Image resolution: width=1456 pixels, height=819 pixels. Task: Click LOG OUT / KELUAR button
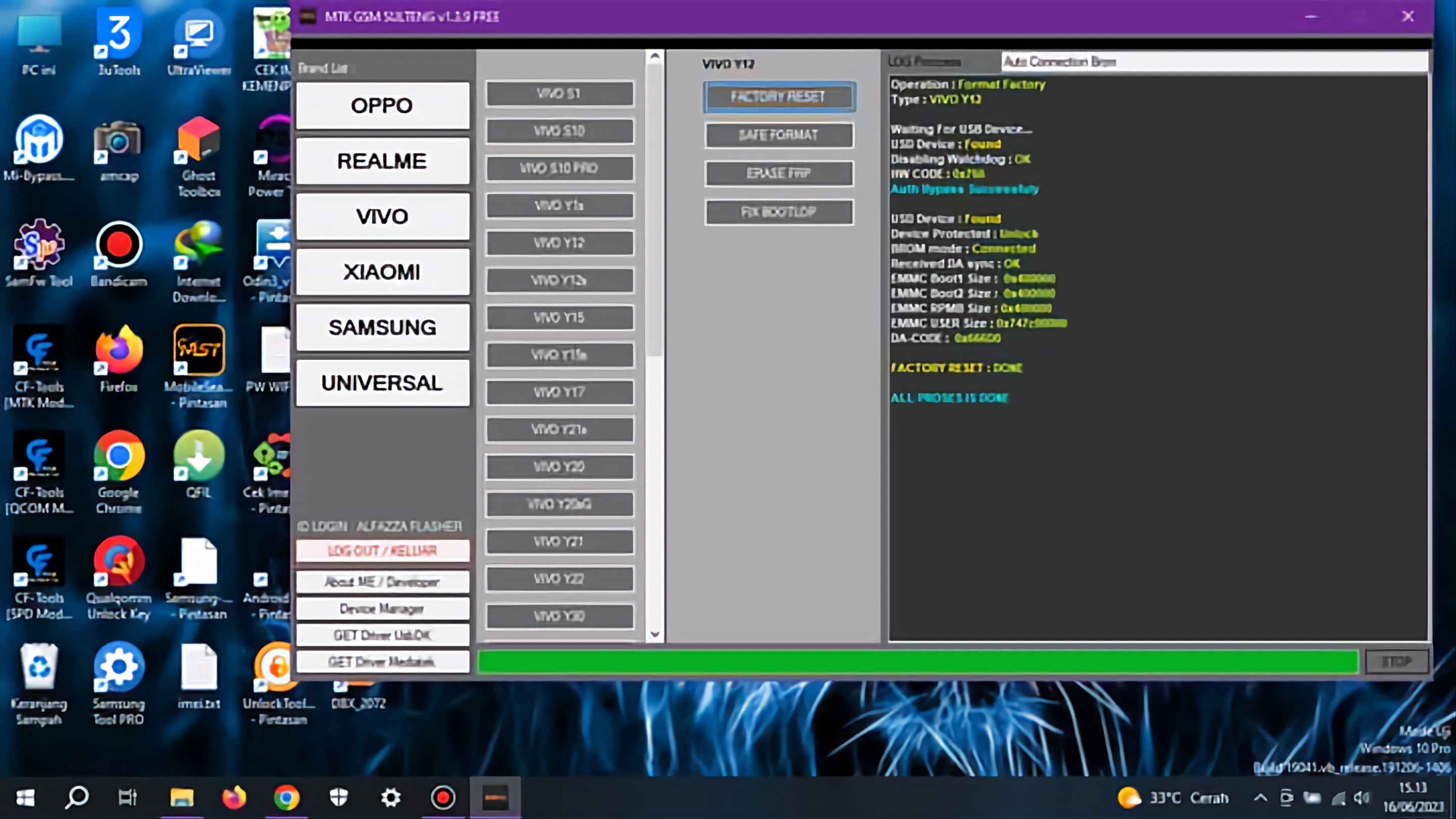point(383,551)
